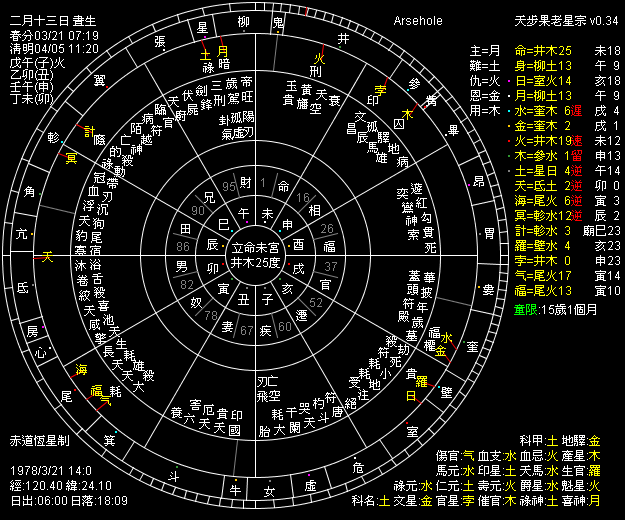Screen dimensions: 625x520
Task: Select the yellow 羅 marker on chart
Action: tap(422, 382)
